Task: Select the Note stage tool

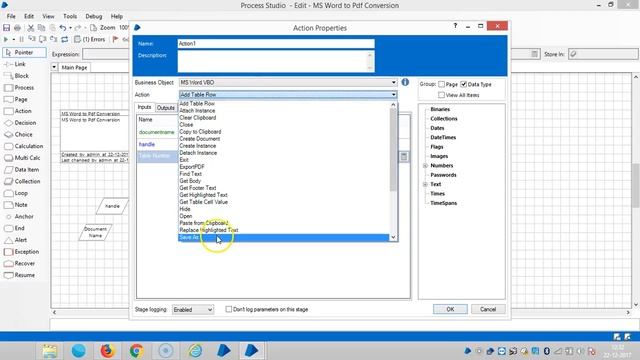Action: coord(16,205)
